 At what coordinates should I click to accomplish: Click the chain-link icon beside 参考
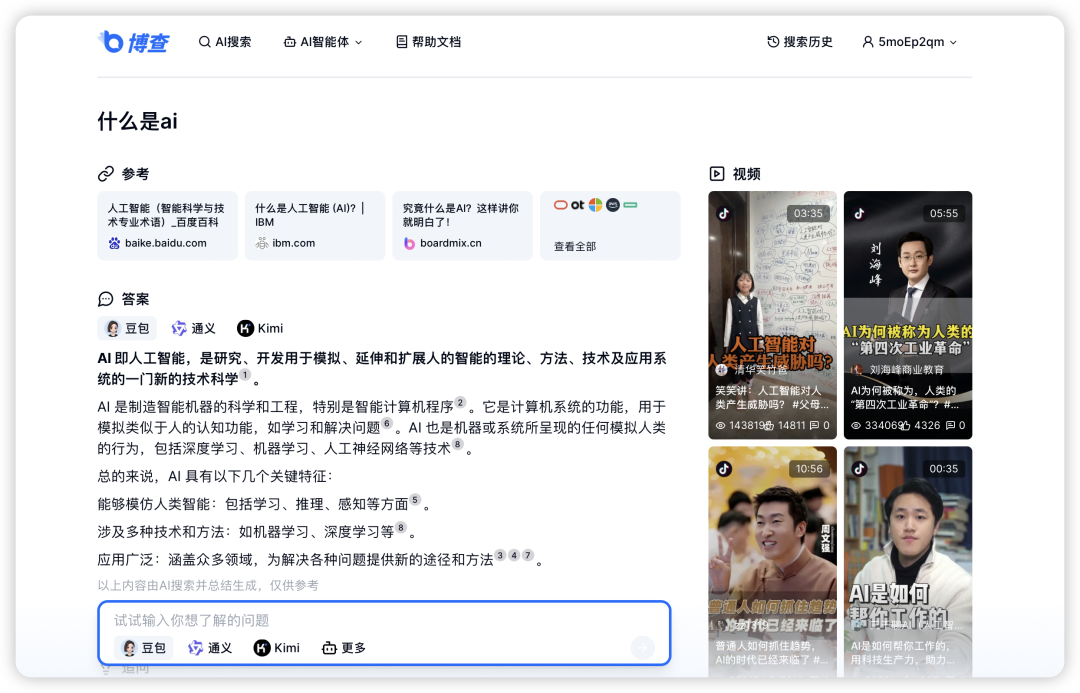(x=104, y=172)
